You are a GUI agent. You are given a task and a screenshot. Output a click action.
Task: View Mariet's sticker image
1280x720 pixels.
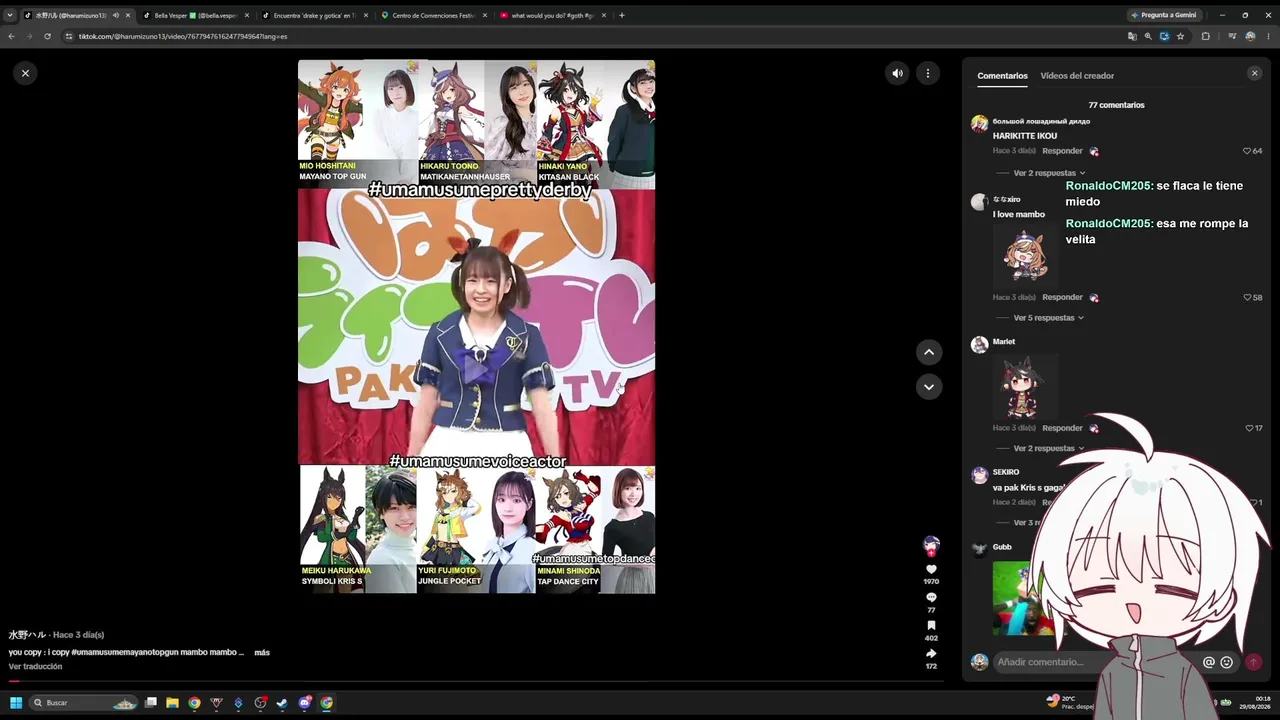[1024, 385]
